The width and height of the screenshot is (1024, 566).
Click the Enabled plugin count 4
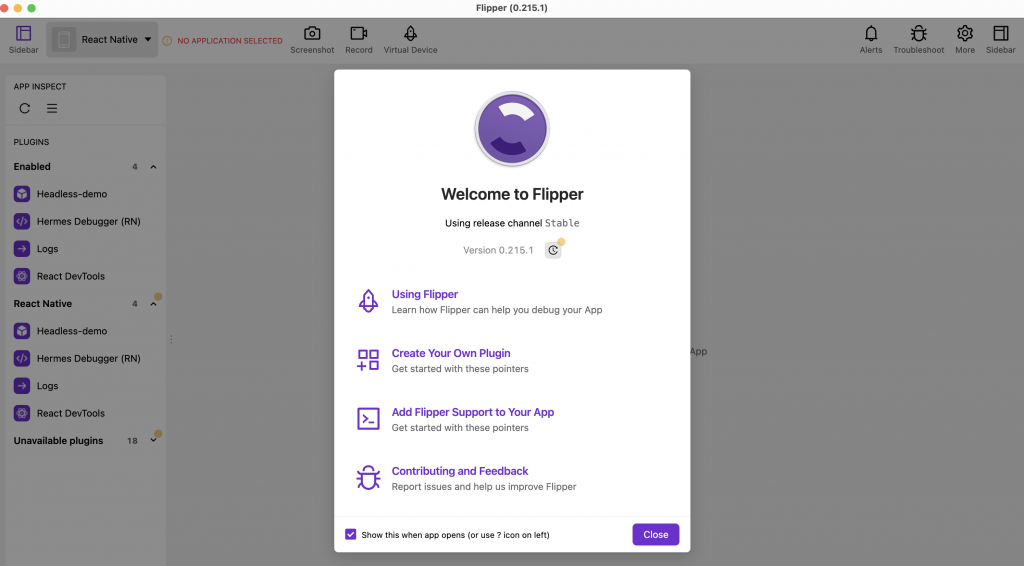pos(135,167)
